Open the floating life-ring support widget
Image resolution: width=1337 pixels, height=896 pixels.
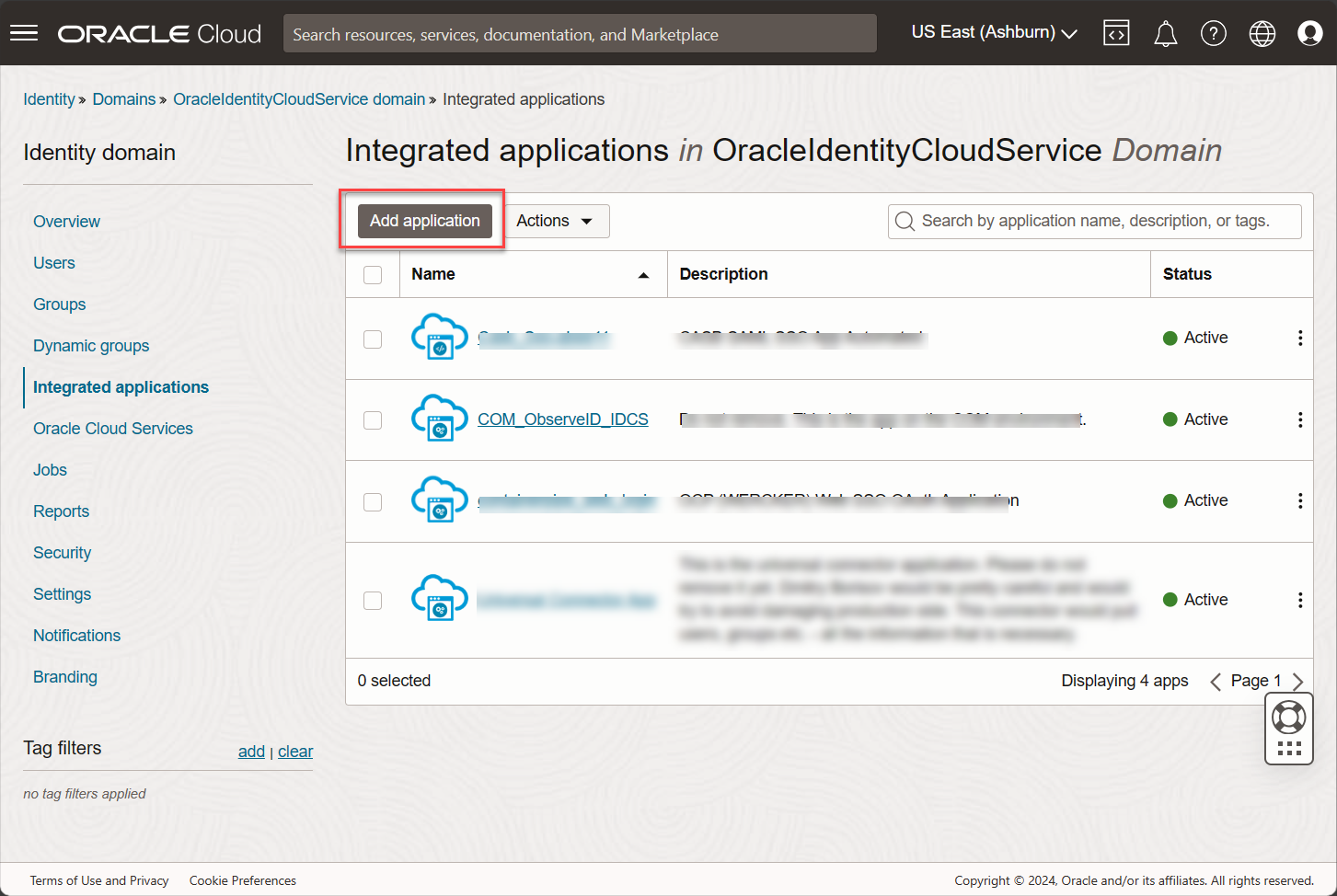[1288, 718]
